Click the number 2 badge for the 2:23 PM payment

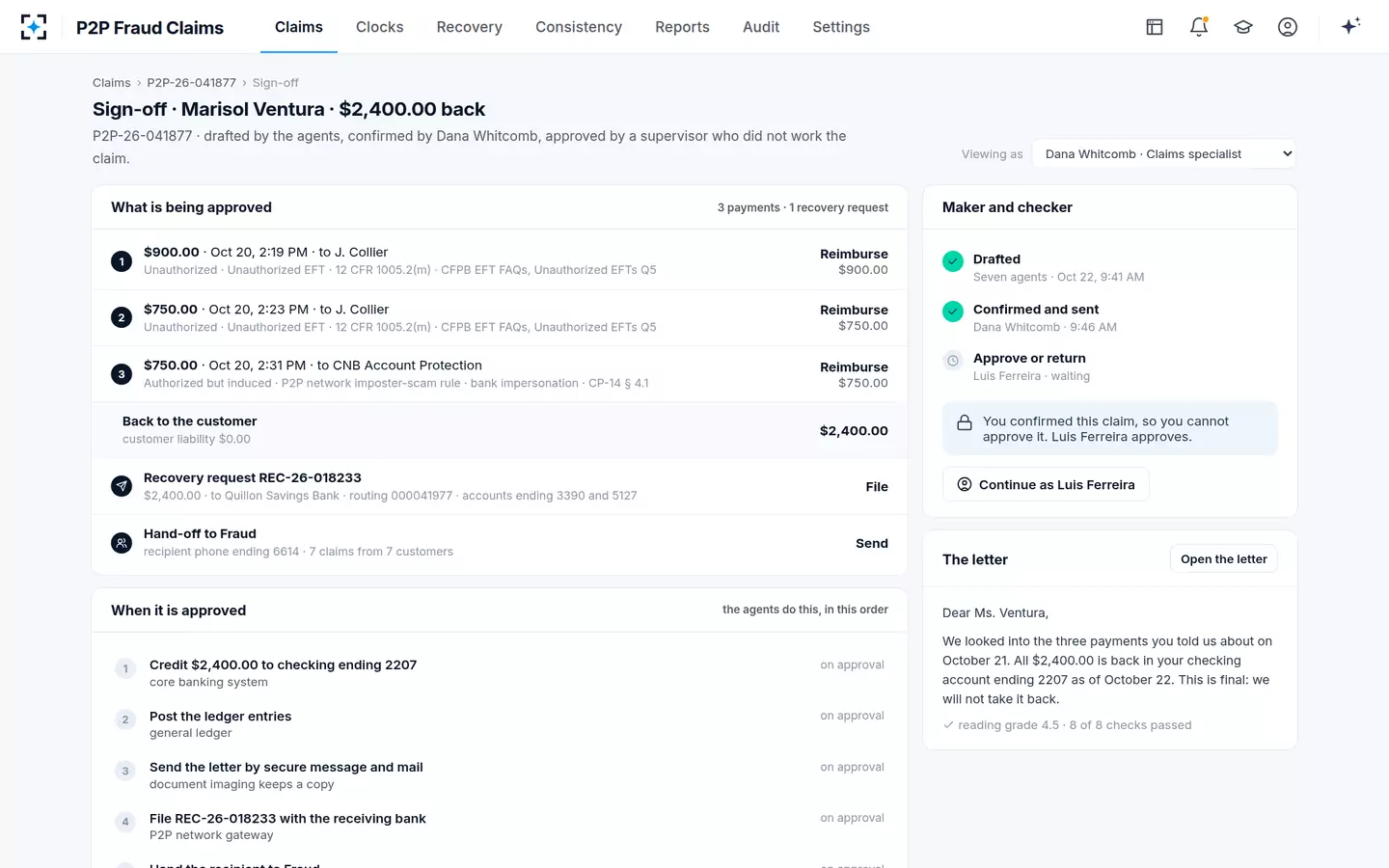pos(122,317)
